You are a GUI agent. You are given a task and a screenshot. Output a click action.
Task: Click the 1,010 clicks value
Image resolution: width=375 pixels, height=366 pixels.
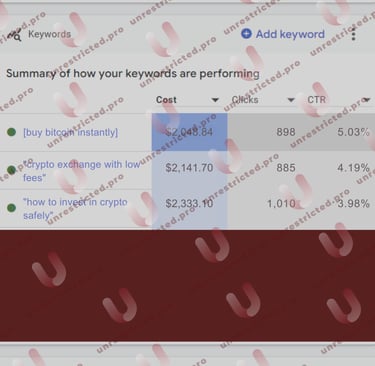coord(281,203)
